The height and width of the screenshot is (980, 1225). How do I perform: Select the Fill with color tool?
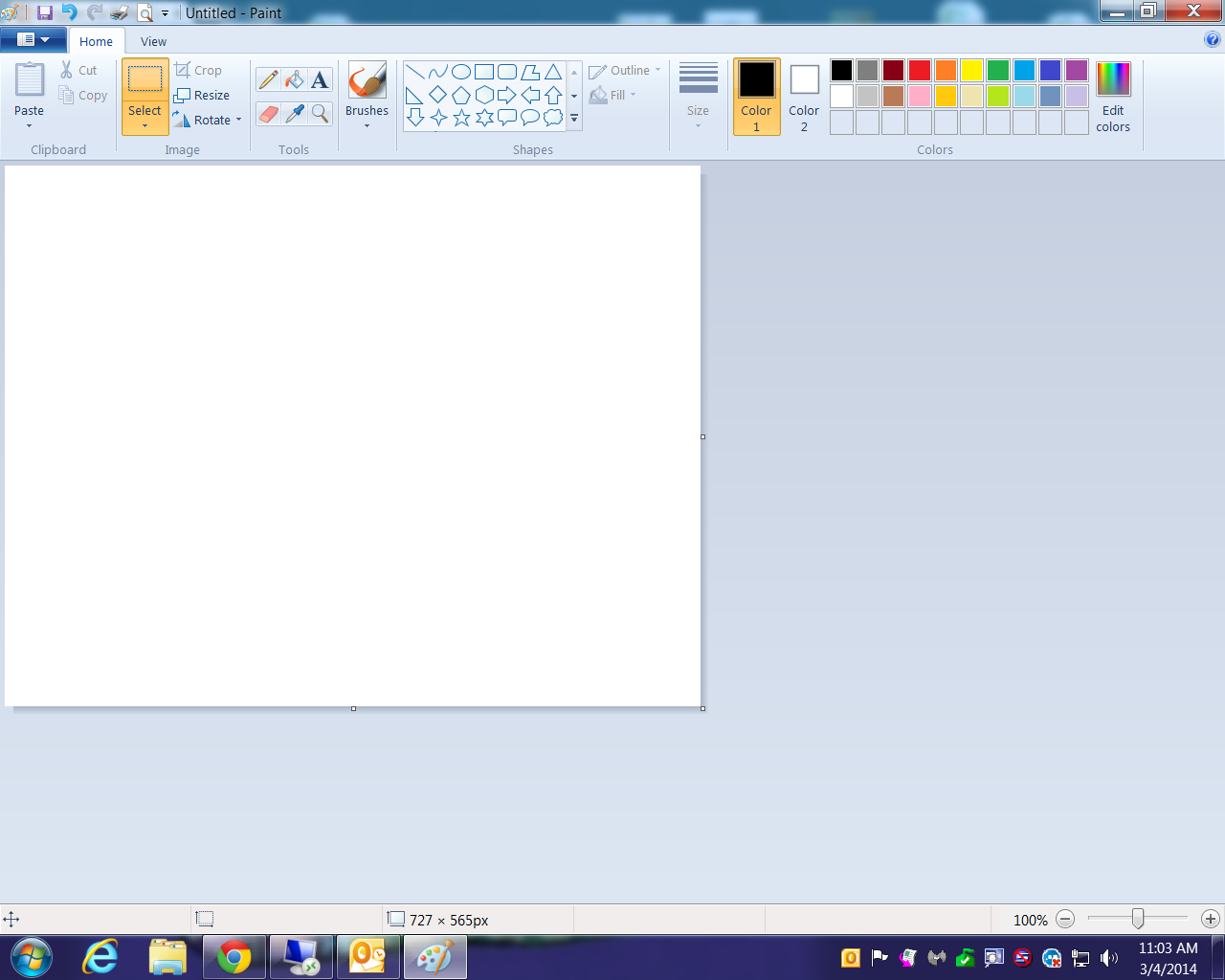294,78
